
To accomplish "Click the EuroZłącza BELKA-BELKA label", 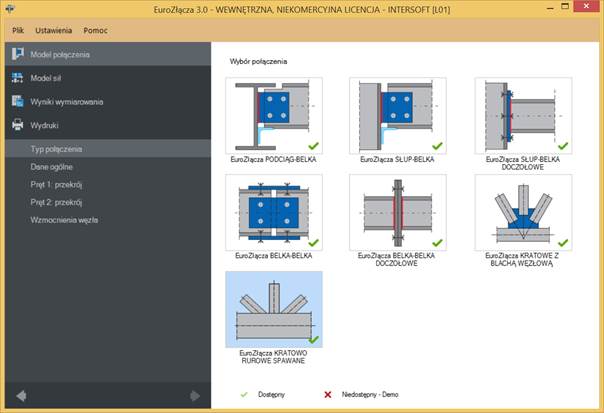I will 273,255.
